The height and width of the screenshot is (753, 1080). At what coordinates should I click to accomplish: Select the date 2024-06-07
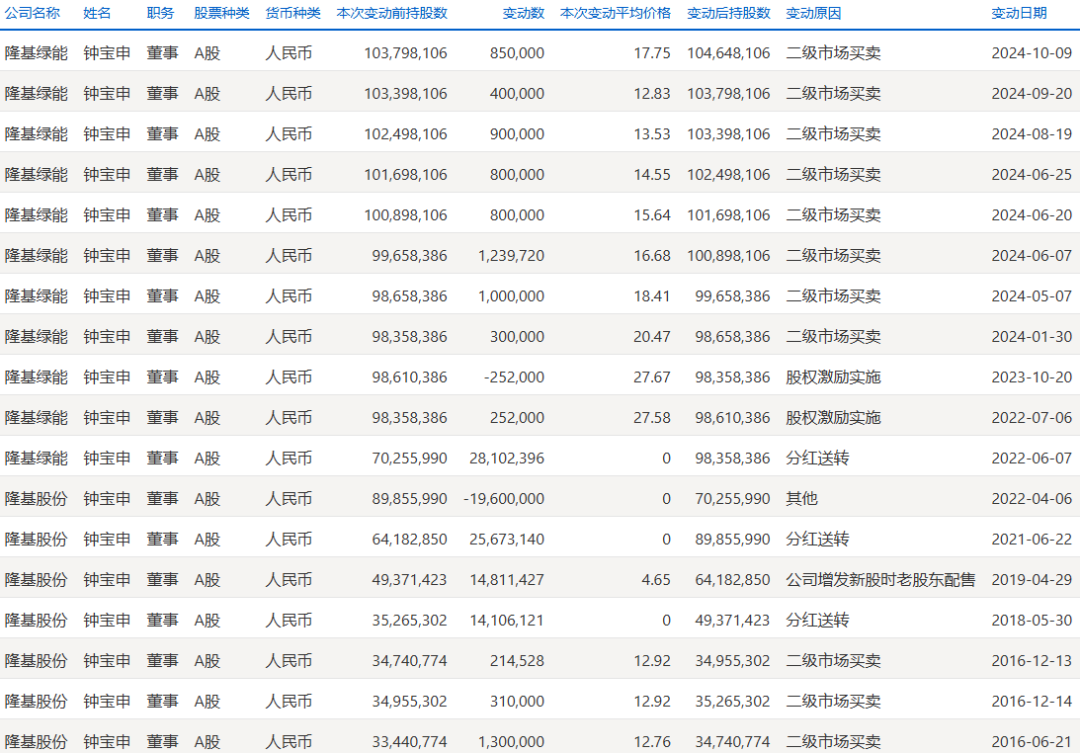point(1032,256)
